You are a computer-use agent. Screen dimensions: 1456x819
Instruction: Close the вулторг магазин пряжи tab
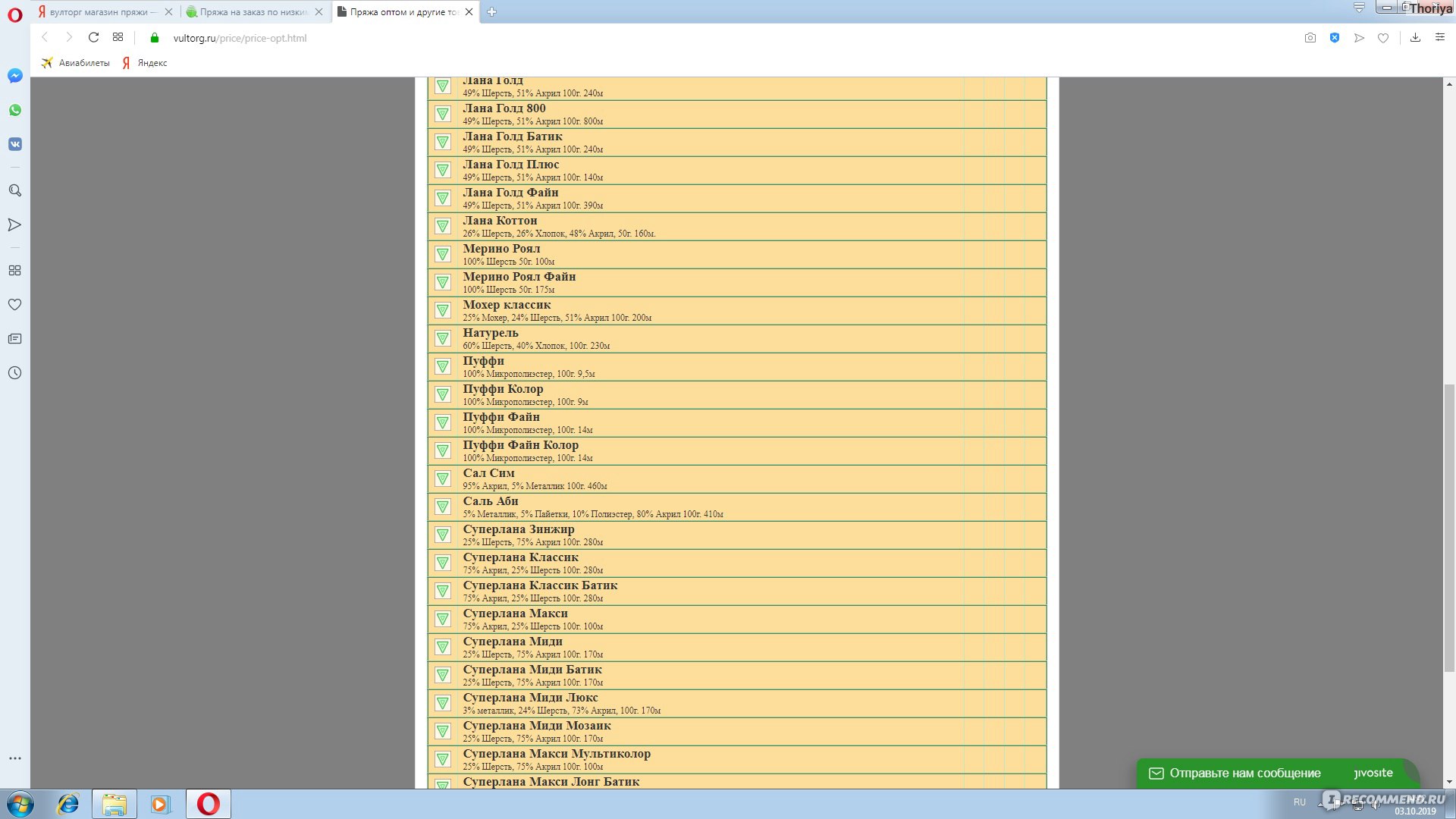(x=168, y=12)
